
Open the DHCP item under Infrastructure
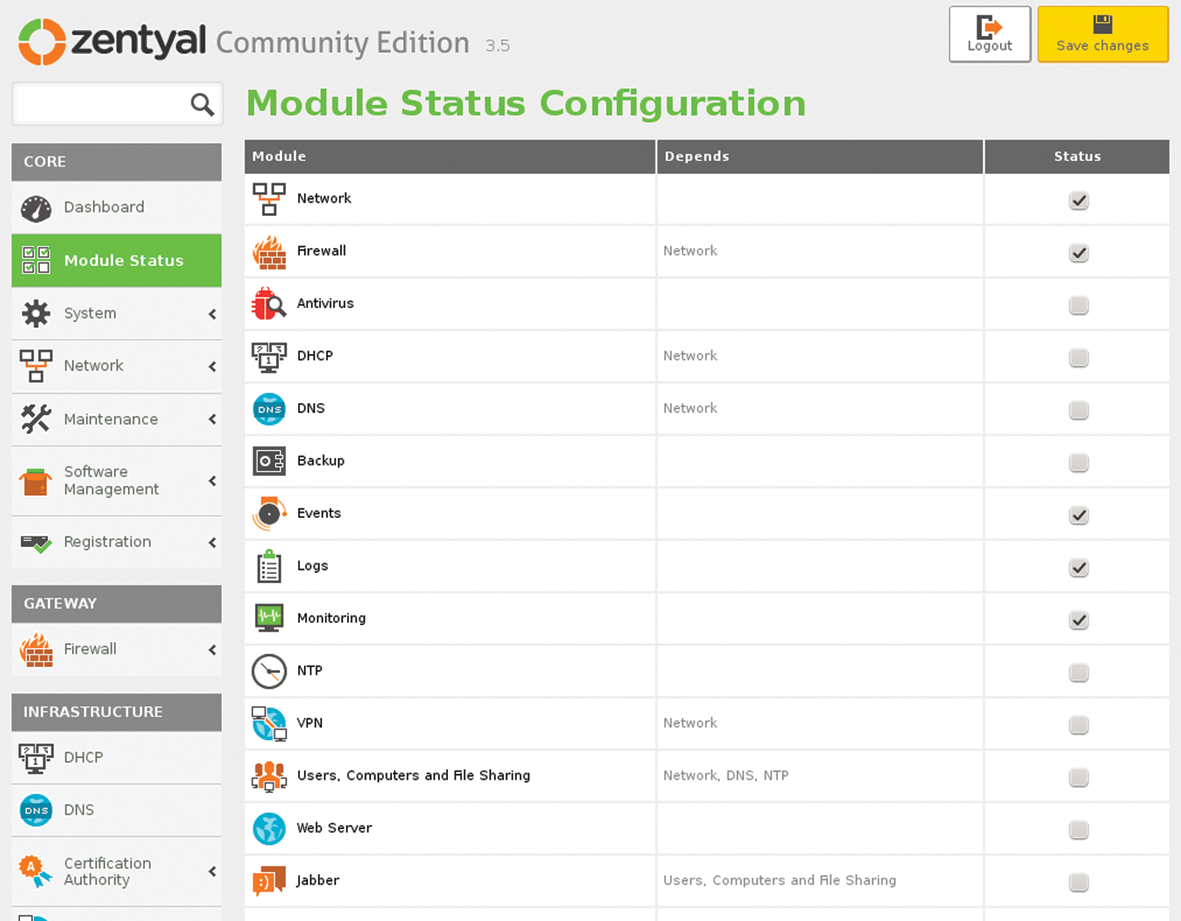[x=83, y=757]
